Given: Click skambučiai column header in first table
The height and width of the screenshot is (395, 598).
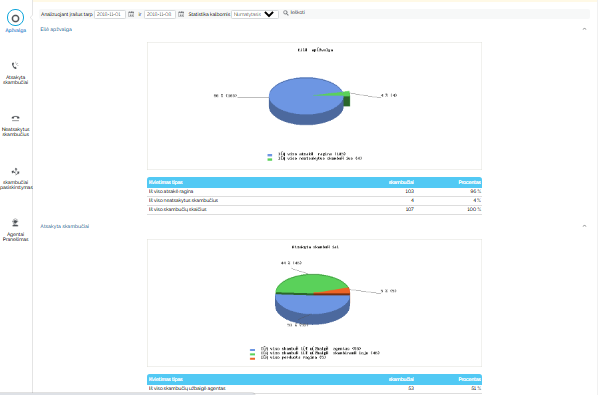Looking at the screenshot, I should click(x=401, y=182).
